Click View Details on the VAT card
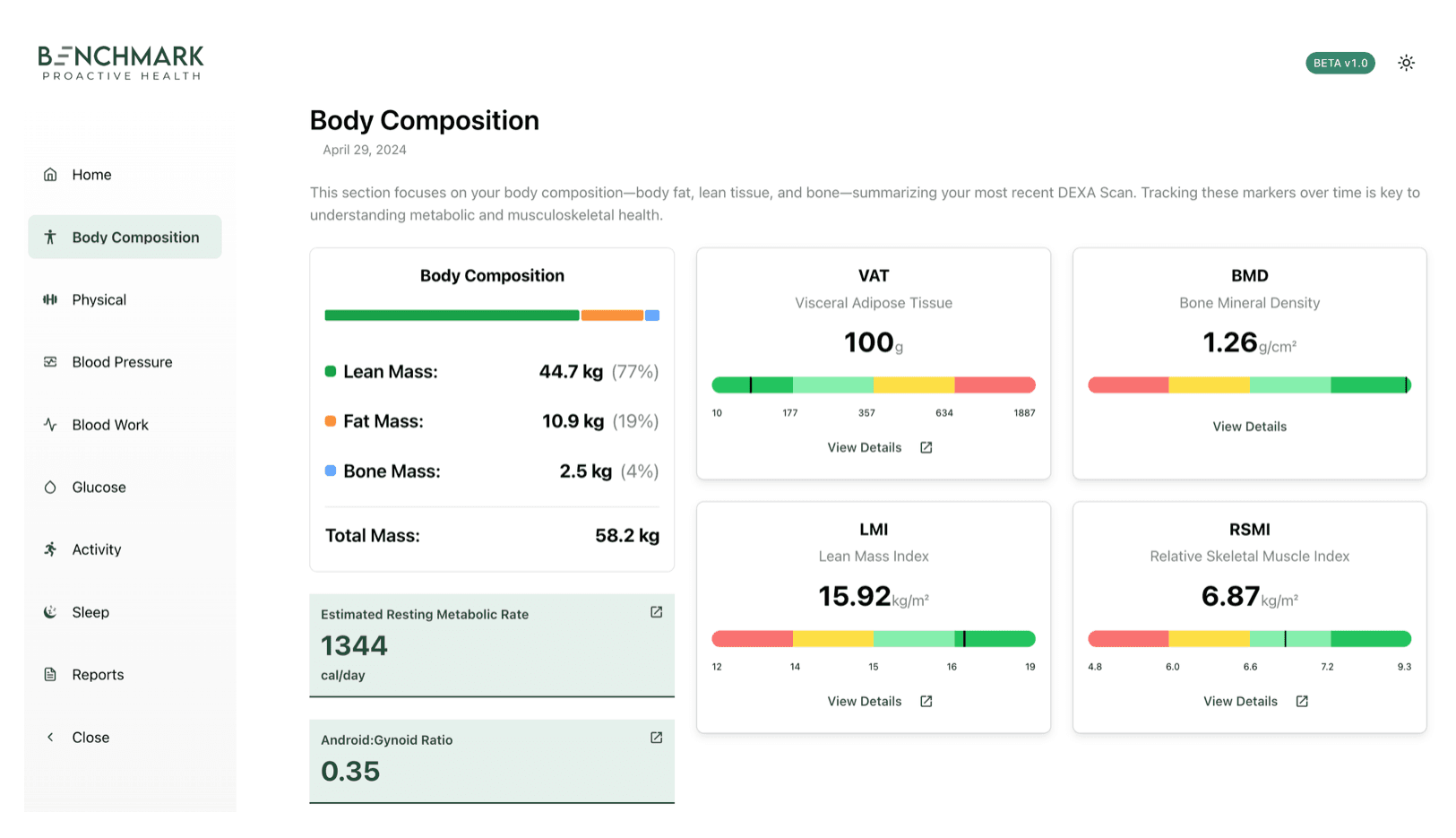Viewport: 1456px width, 838px height. pos(864,447)
